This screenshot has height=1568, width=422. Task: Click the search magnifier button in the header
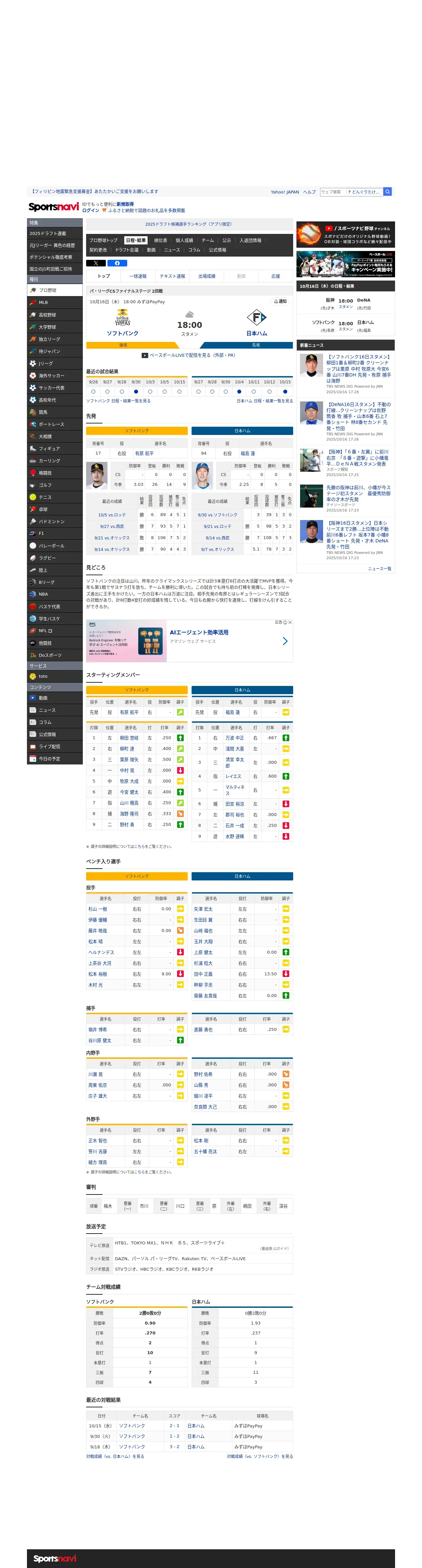pos(387,192)
